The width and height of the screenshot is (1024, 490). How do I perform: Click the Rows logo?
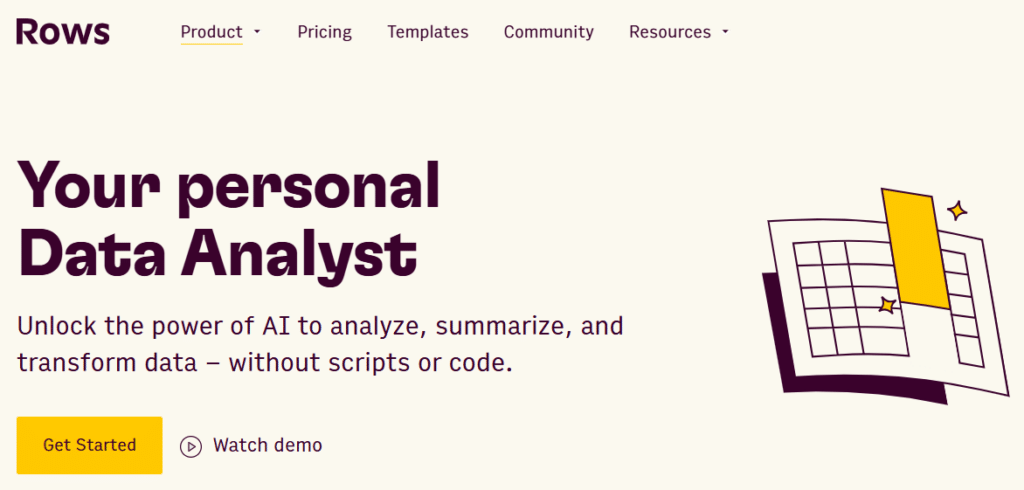point(63,31)
